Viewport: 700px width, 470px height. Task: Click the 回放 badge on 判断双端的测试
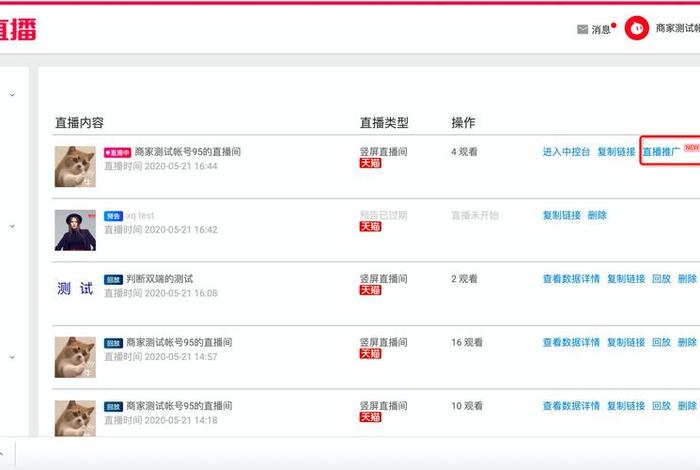click(113, 279)
